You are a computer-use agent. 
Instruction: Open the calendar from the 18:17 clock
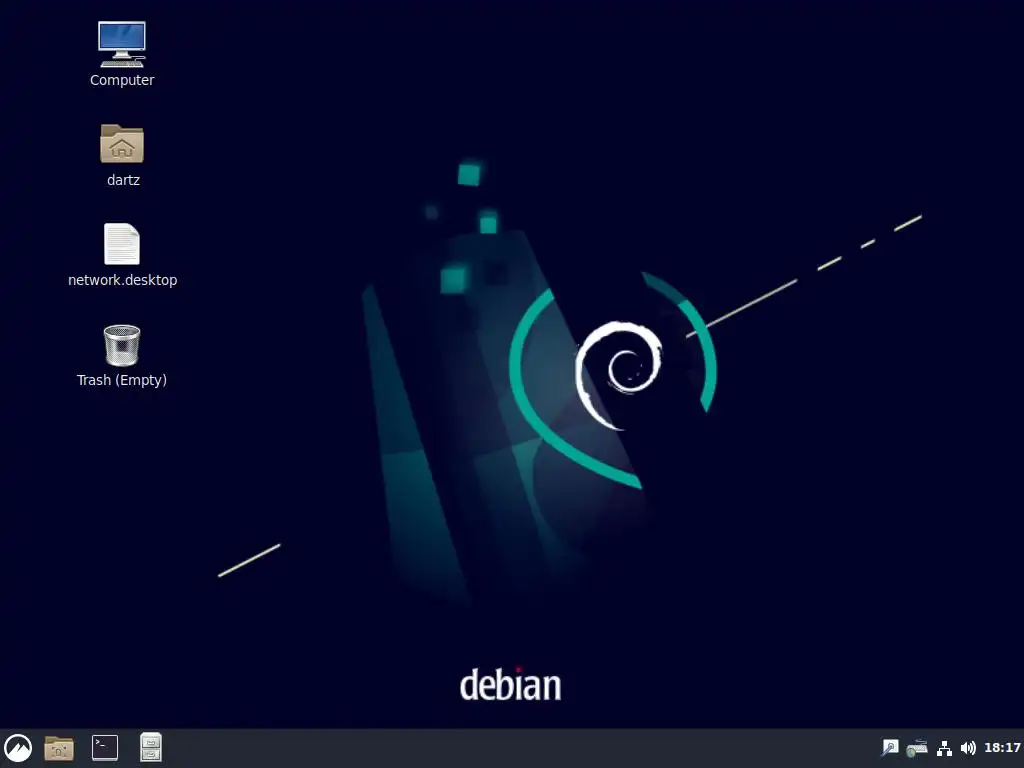point(1002,747)
